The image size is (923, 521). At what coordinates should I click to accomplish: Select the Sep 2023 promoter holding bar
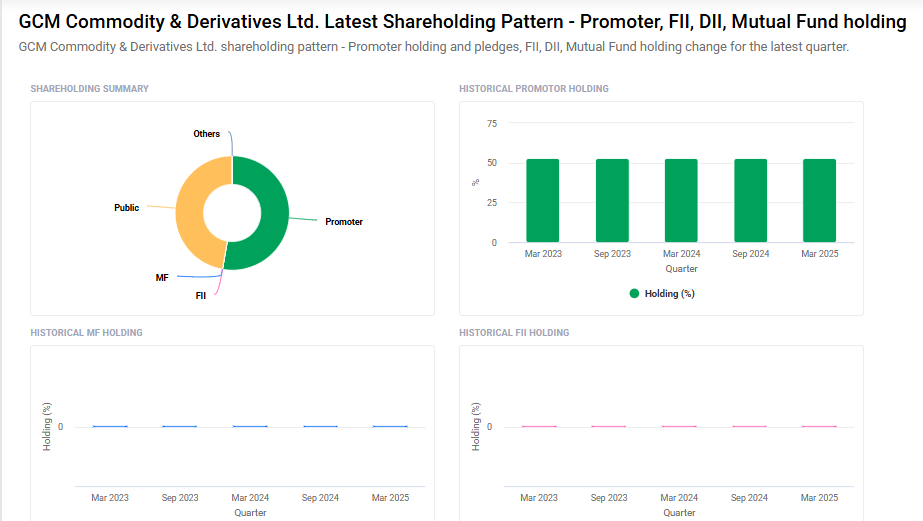[x=612, y=201]
